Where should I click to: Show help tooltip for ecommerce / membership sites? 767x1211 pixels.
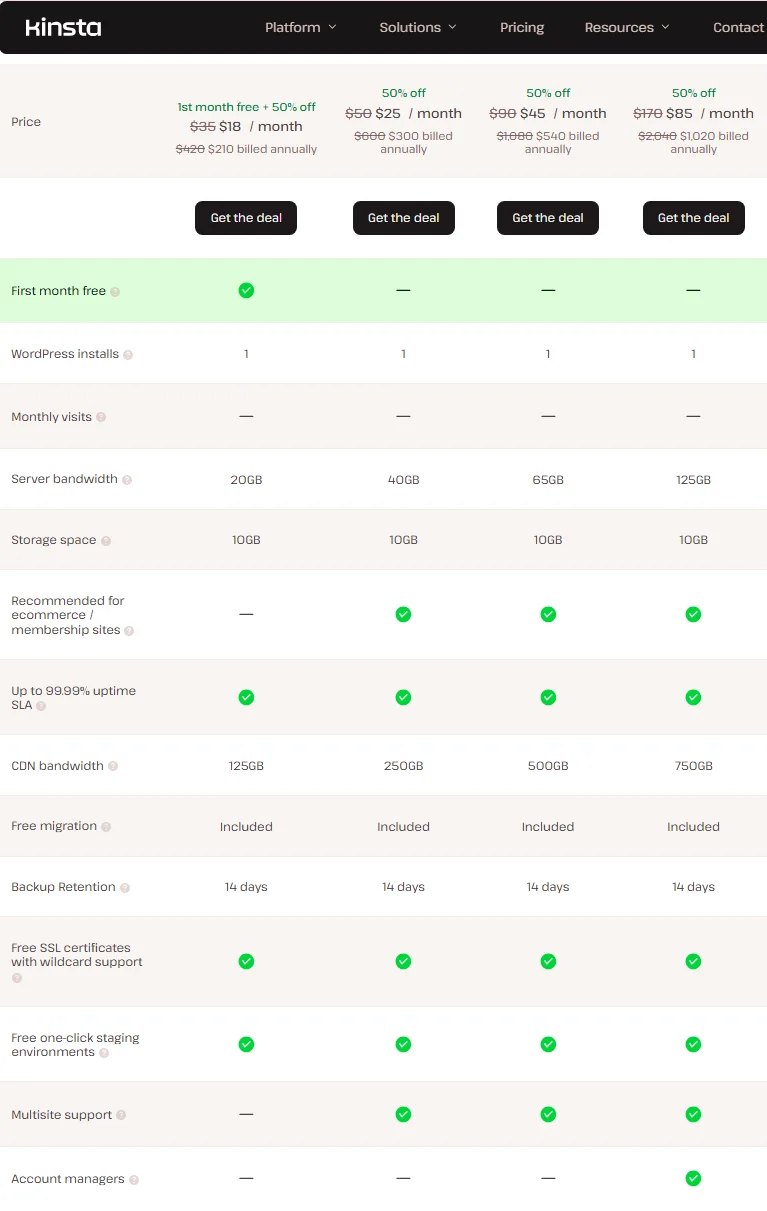coord(129,631)
